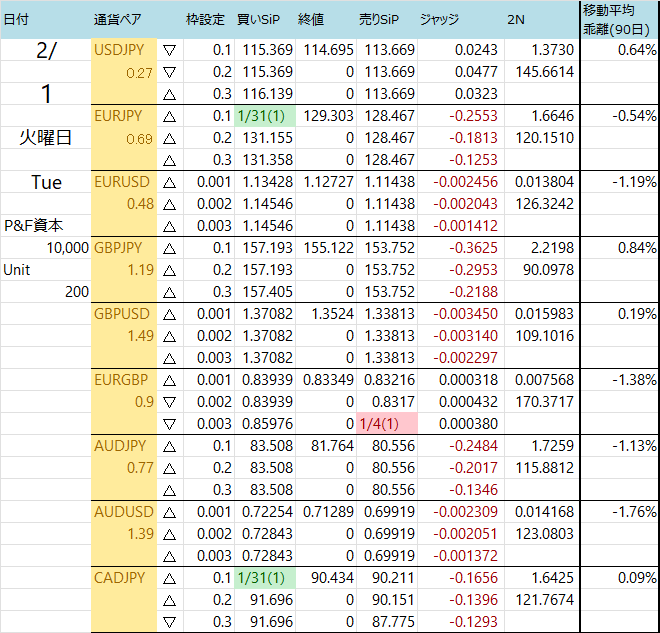Screen dimensions: 660x633
Task: Click the EURJPY 0.2 up-triangle icon
Action: pyautogui.click(x=169, y=138)
